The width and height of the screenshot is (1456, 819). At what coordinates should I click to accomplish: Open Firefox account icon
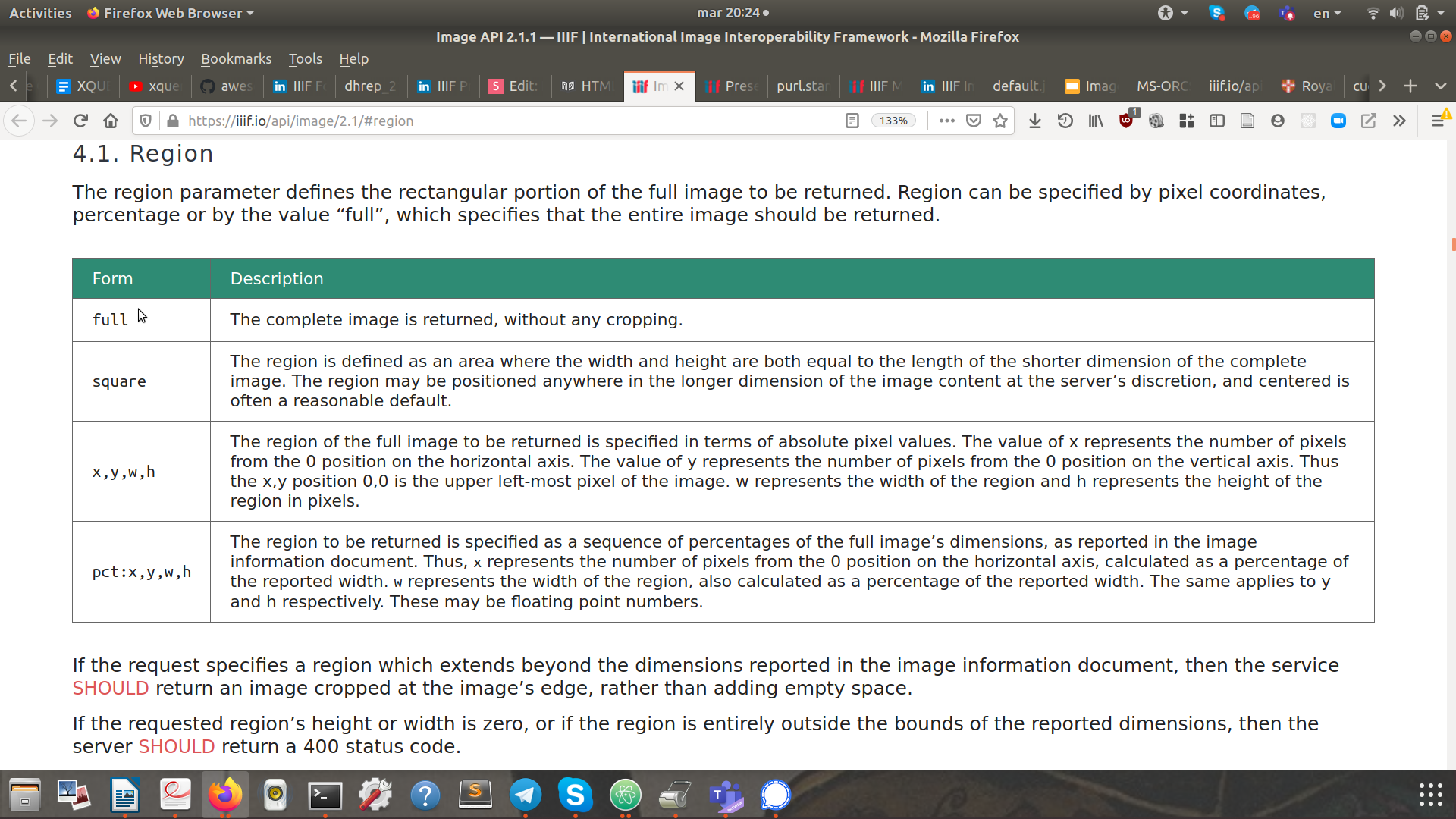click(x=1278, y=121)
